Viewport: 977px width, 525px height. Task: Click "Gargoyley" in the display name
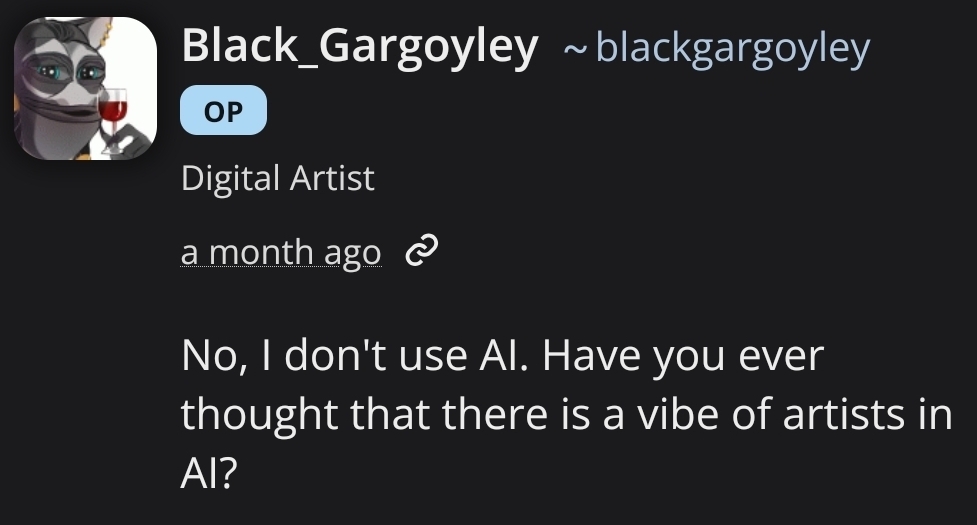442,46
